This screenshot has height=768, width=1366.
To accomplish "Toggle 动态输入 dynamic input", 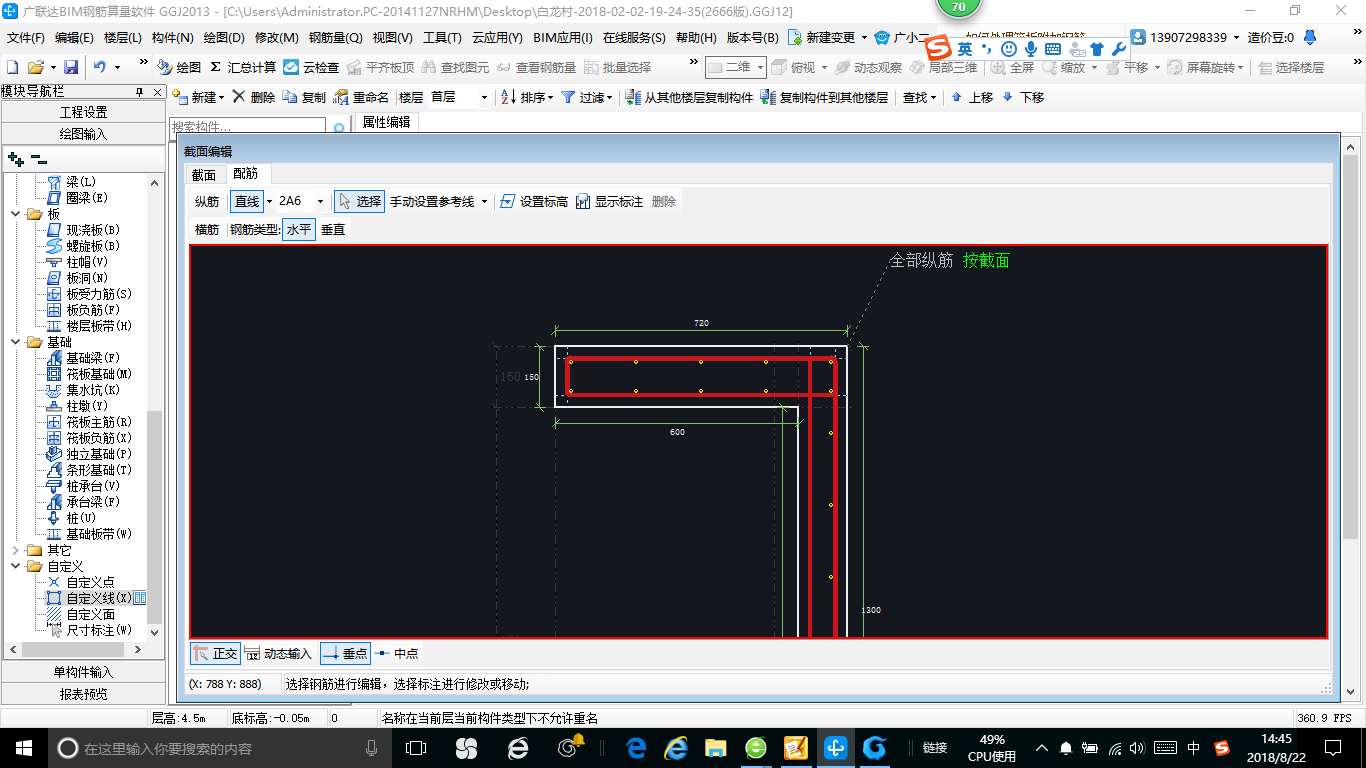I will [279, 653].
